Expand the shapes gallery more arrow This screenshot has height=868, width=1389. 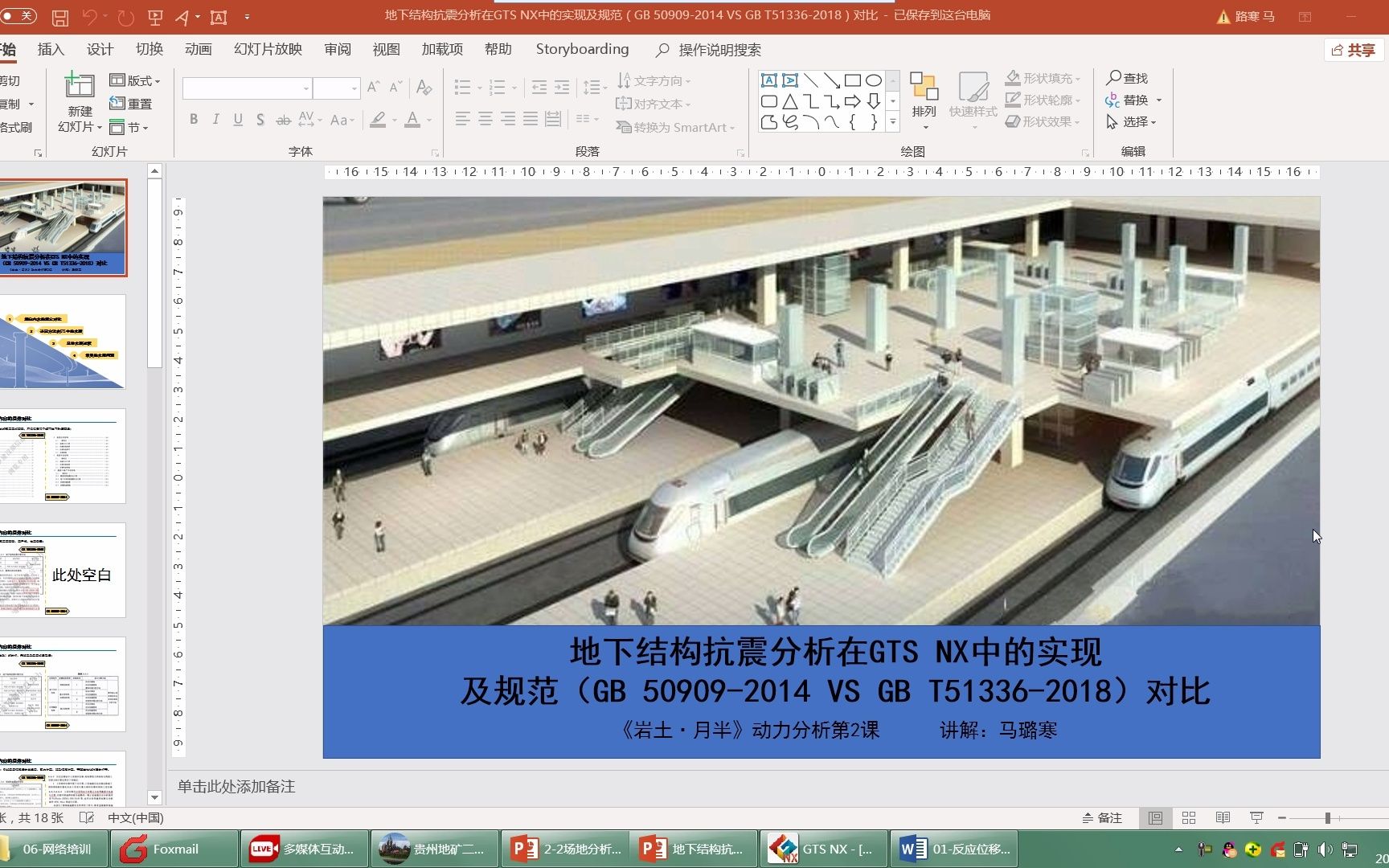coord(893,122)
